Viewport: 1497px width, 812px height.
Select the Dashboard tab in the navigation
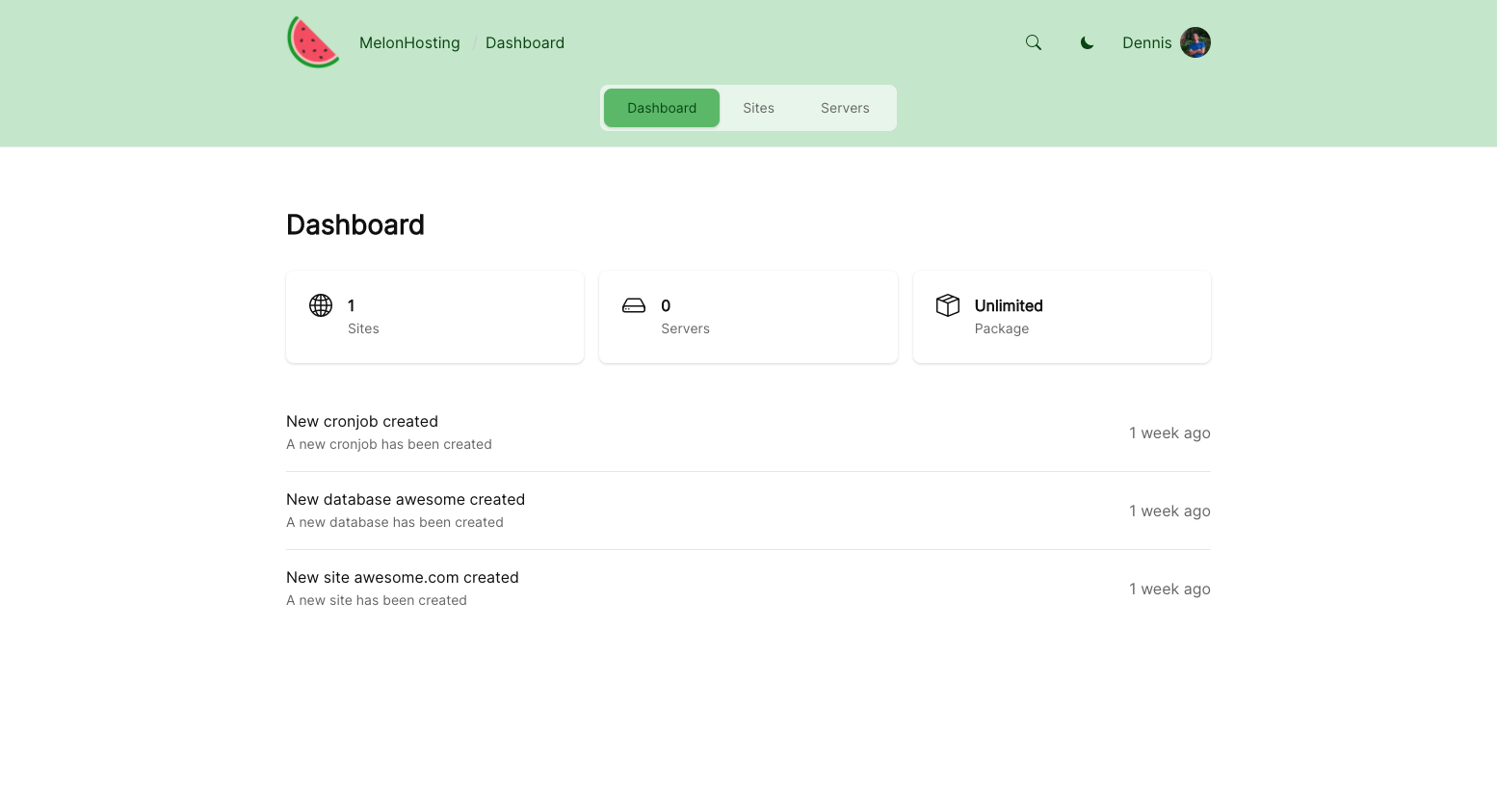click(x=662, y=108)
